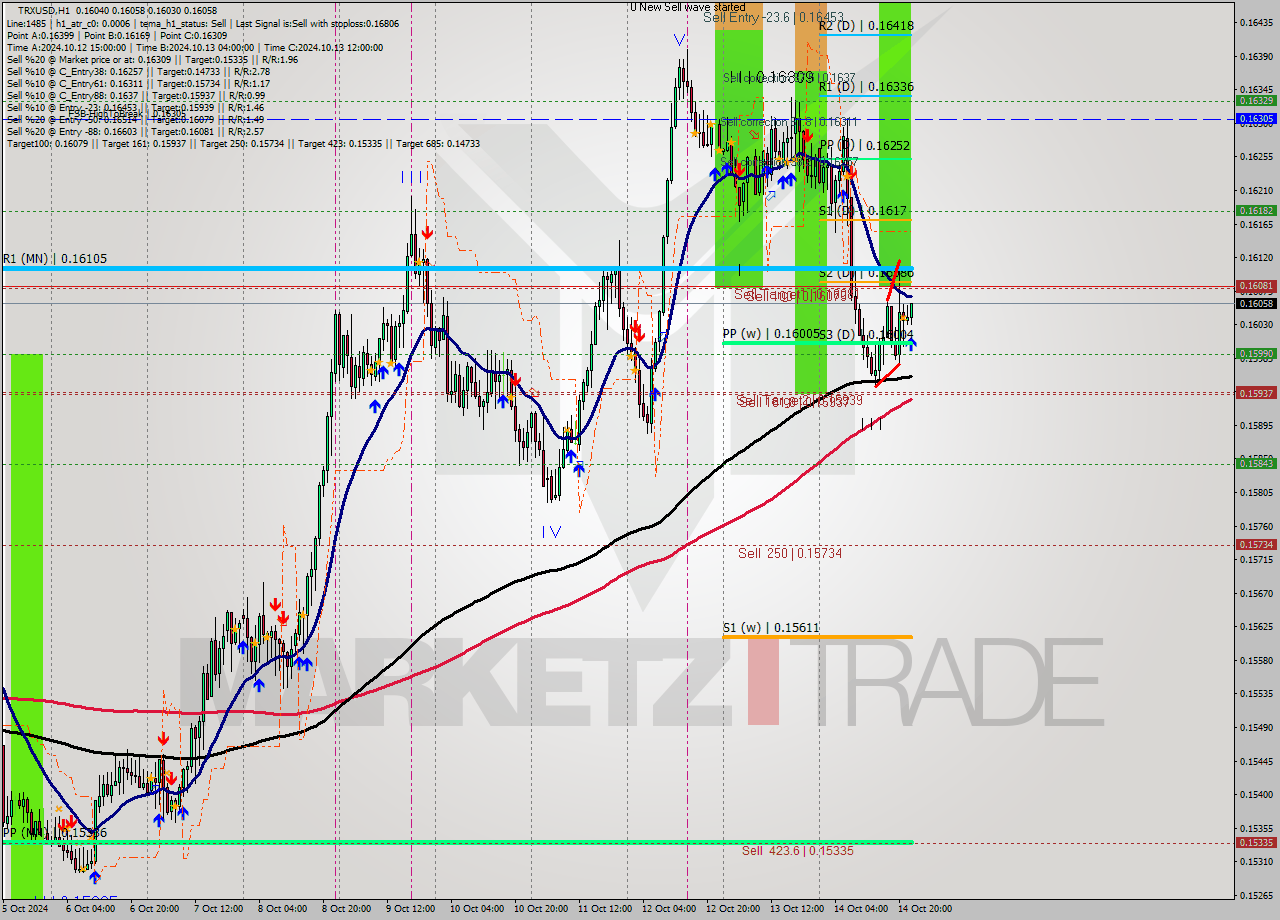Click the 'Sell 250 | 0.15734' target label
This screenshot has height=920, width=1280.
pos(790,553)
